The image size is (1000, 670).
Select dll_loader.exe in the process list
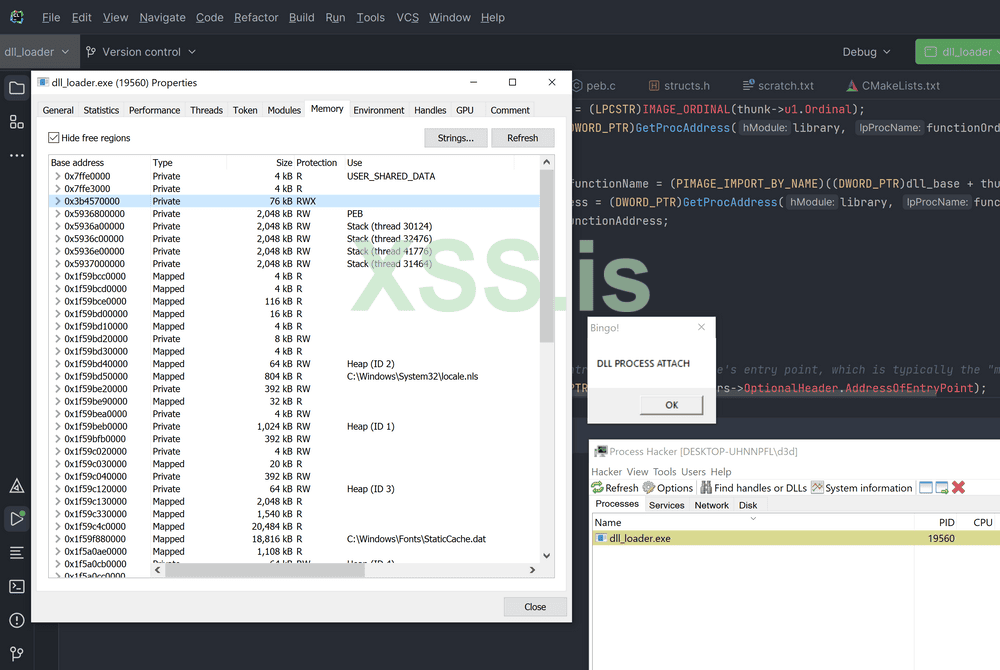click(640, 538)
